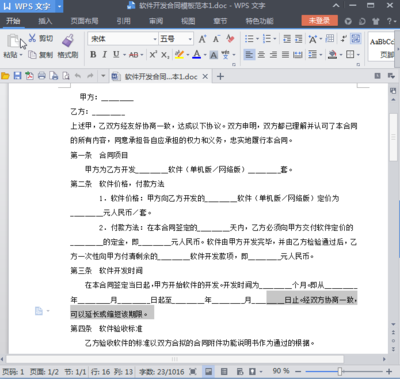Open the font name dropdown showing 宋体
Viewport: 400px width, 379px height.
[x=123, y=39]
